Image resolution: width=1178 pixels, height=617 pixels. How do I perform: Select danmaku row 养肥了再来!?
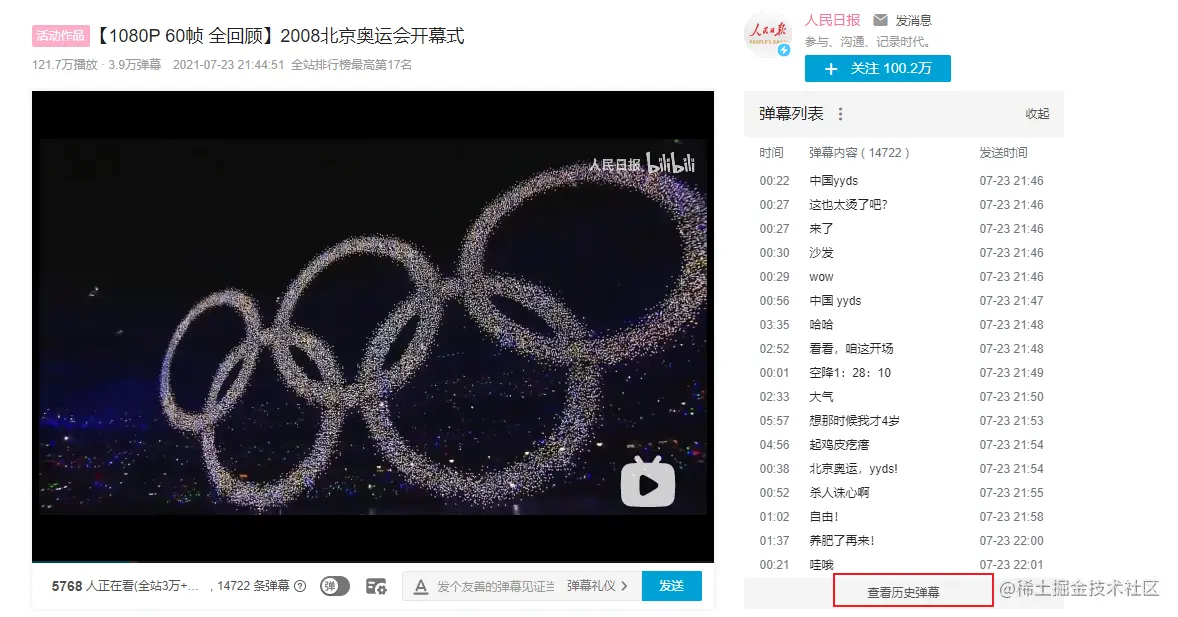tap(904, 541)
